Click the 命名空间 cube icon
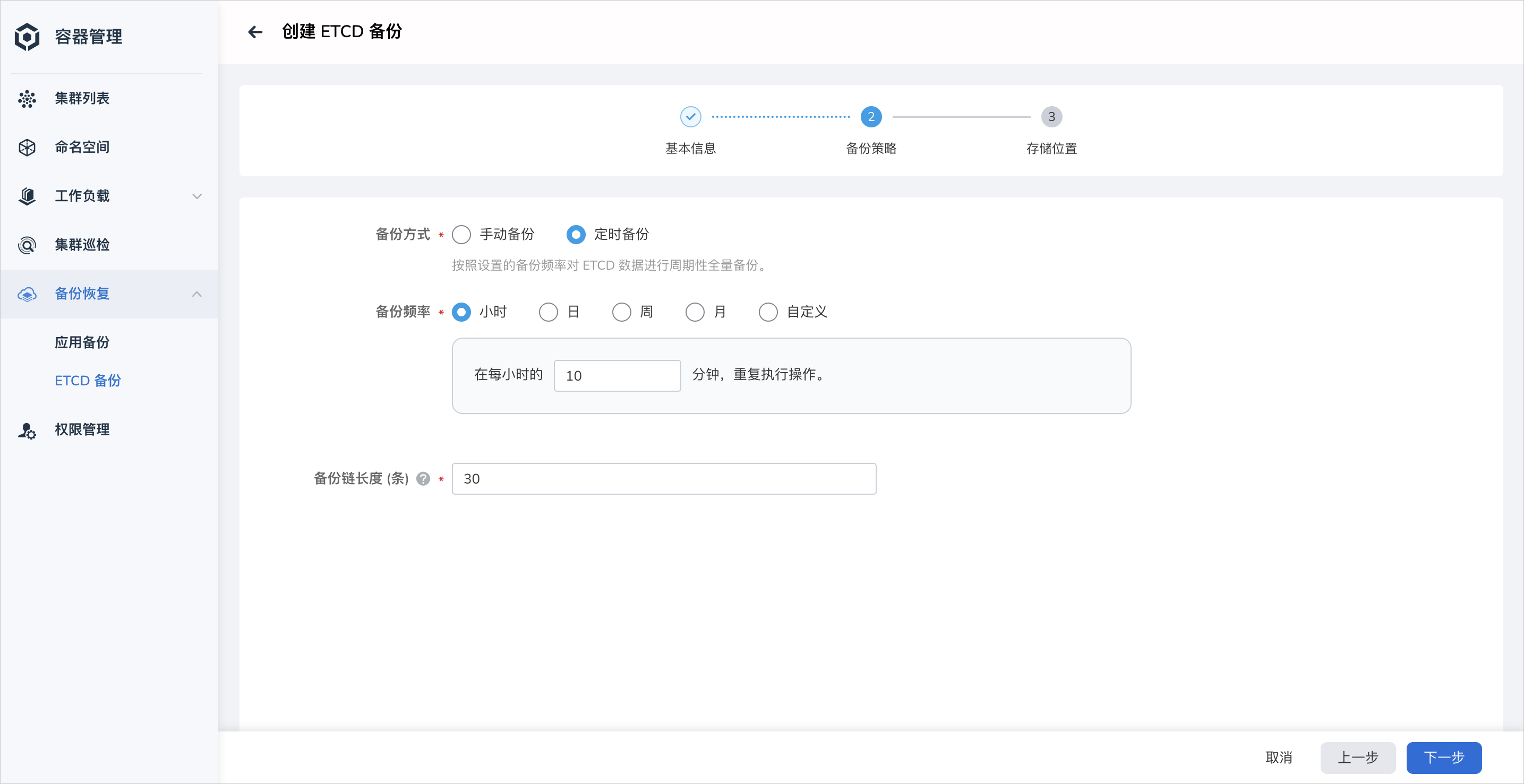The width and height of the screenshot is (1524, 784). point(27,147)
